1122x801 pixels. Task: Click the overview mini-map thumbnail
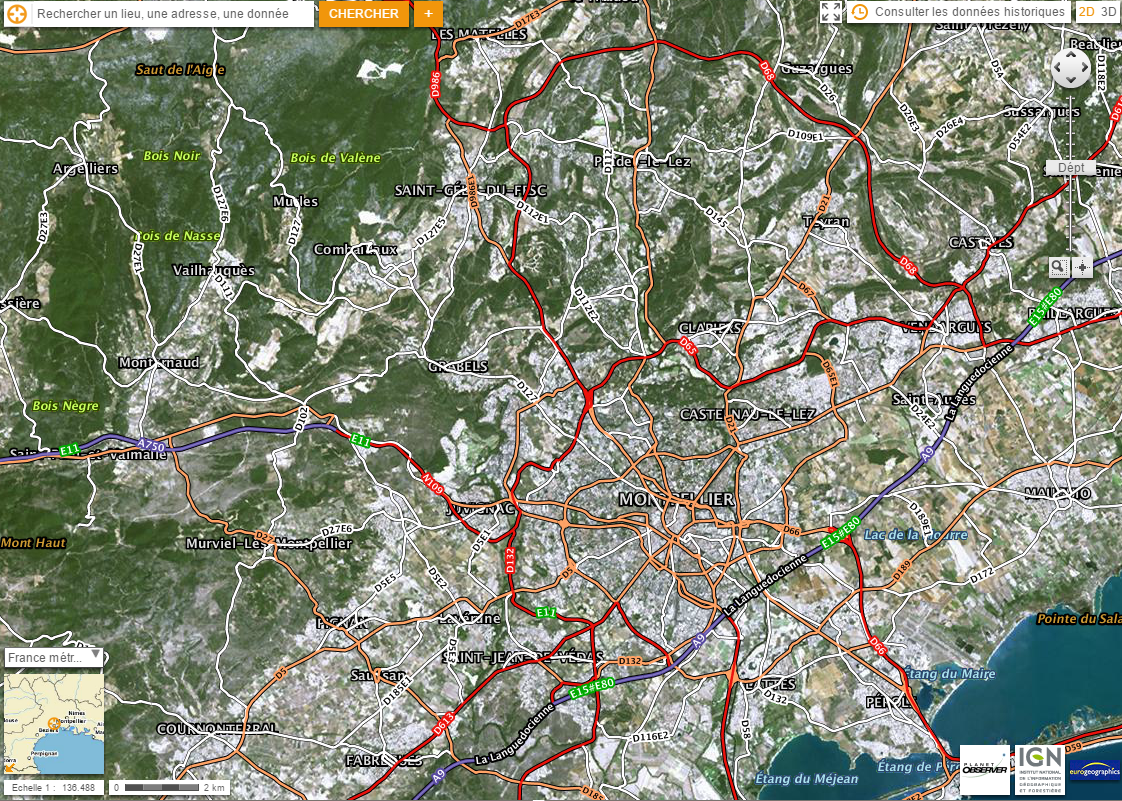click(x=54, y=723)
